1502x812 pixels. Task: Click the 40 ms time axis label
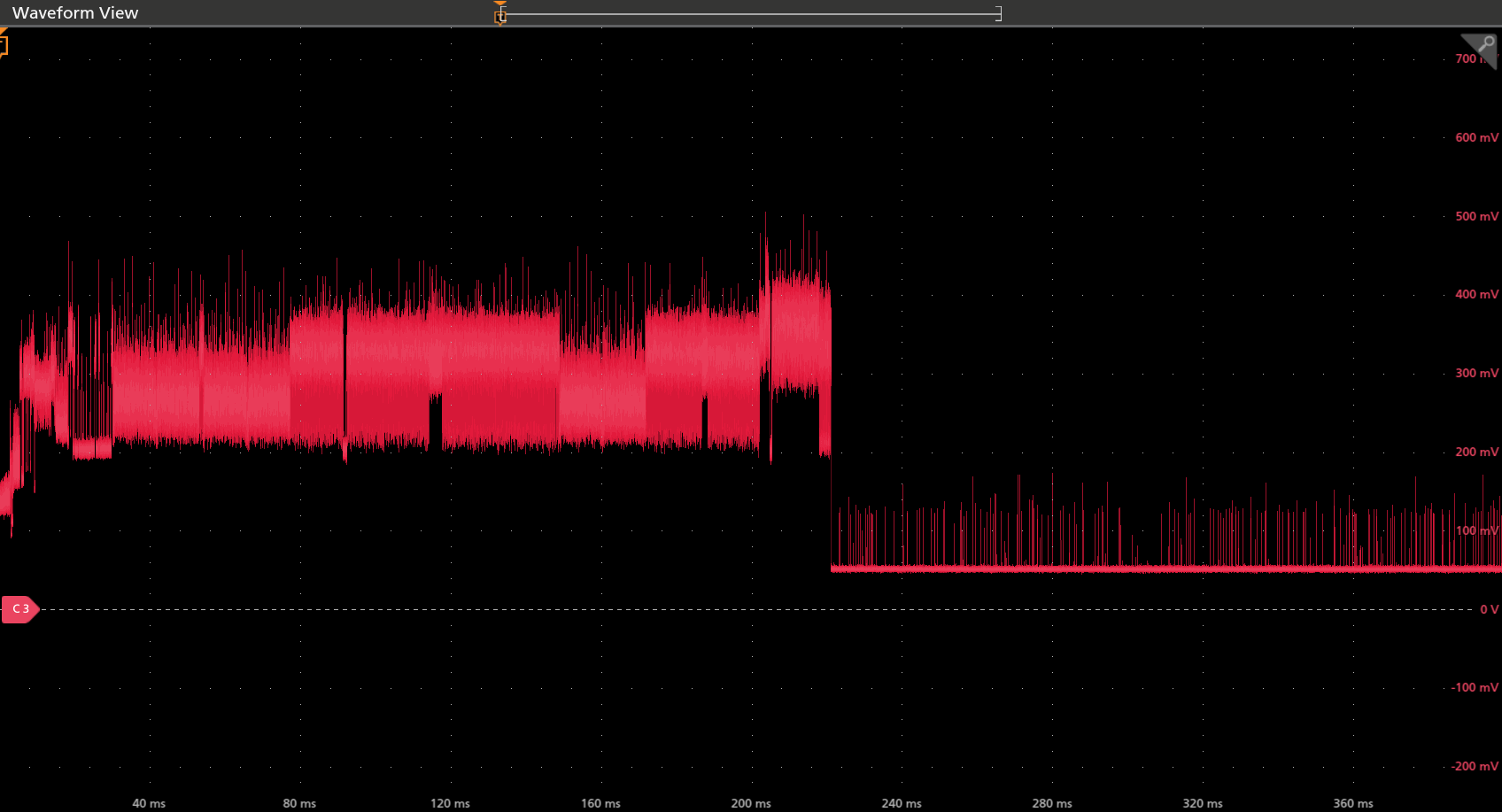pos(149,804)
